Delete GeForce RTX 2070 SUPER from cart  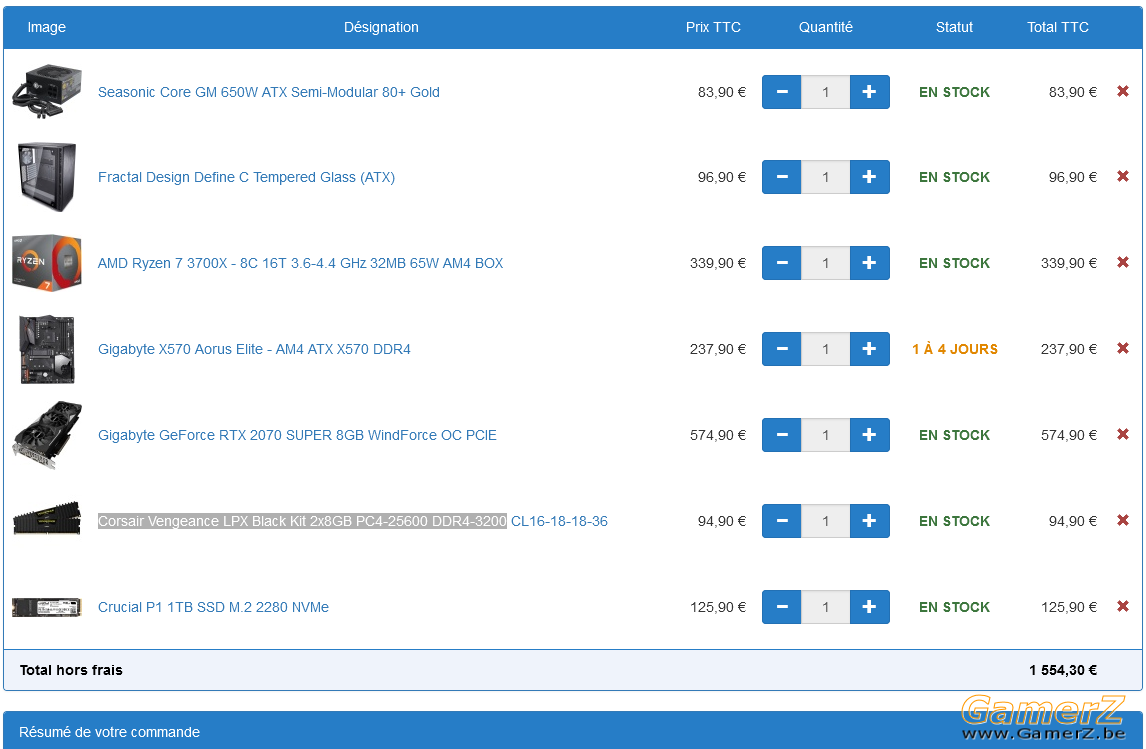click(x=1123, y=434)
